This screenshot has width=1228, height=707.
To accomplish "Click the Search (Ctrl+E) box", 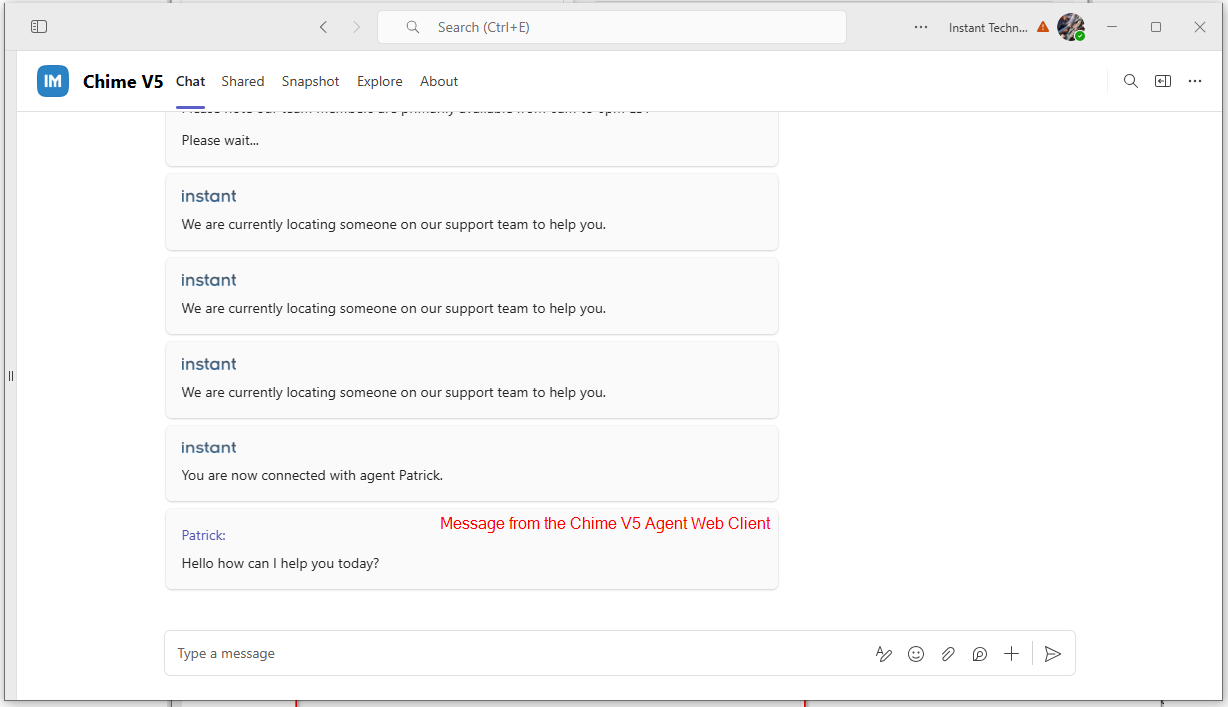I will [612, 27].
